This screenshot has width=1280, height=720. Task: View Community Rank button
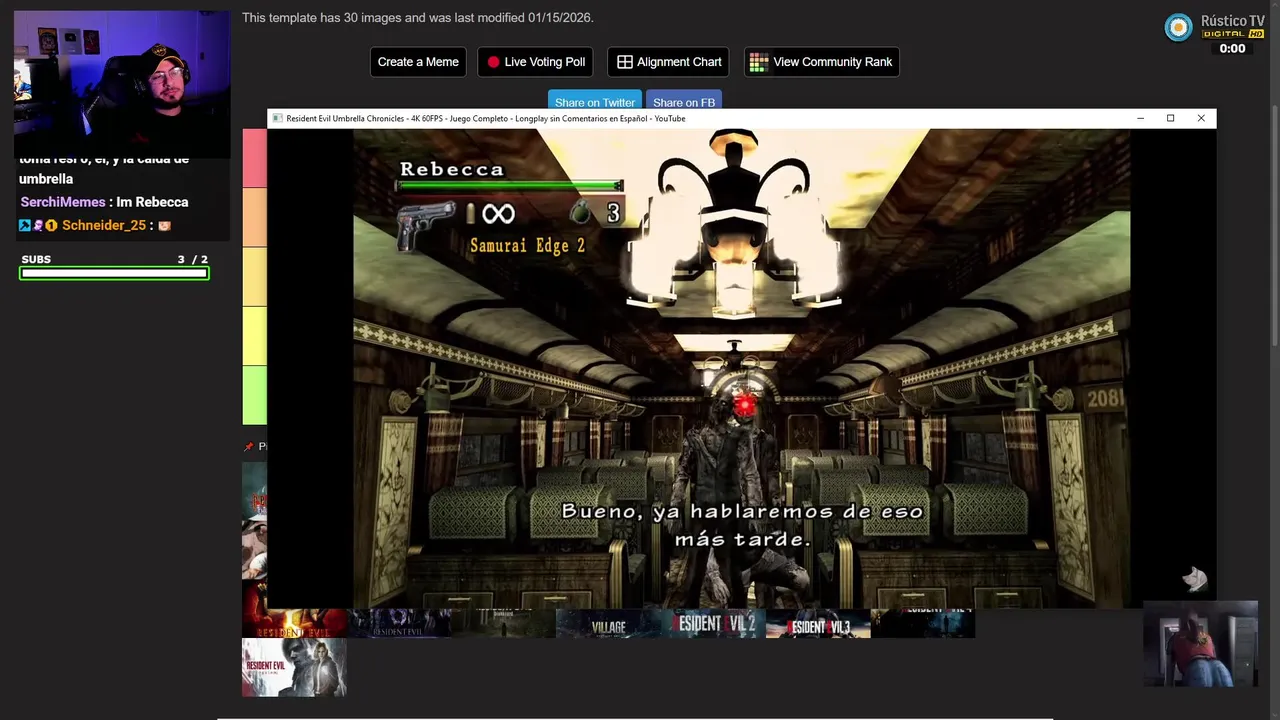pyautogui.click(x=821, y=62)
